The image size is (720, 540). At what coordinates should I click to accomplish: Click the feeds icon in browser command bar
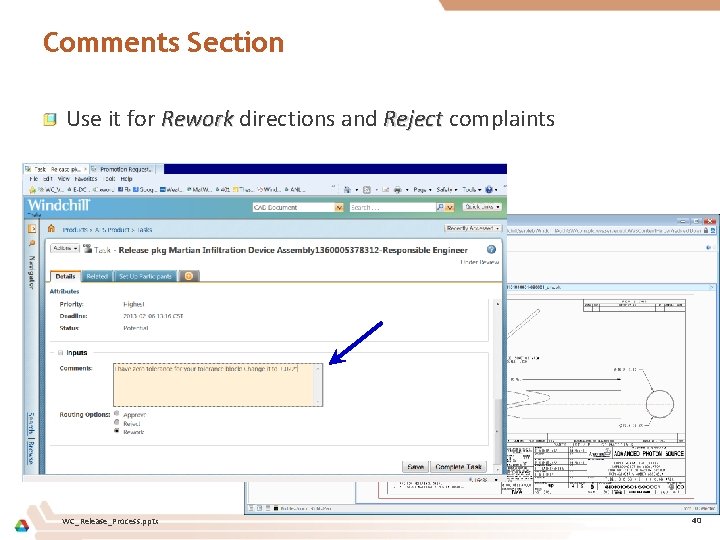coord(367,189)
